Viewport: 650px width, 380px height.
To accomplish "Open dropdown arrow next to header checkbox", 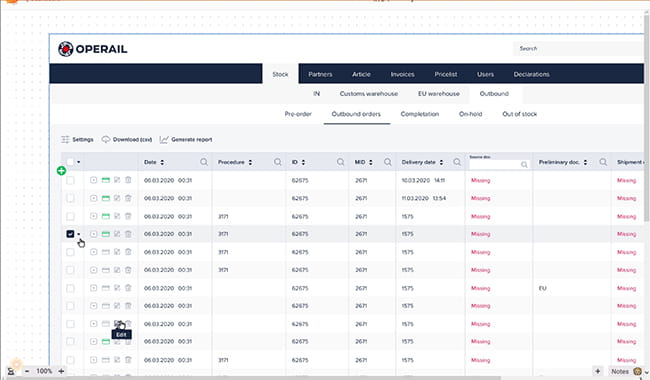I will point(78,162).
